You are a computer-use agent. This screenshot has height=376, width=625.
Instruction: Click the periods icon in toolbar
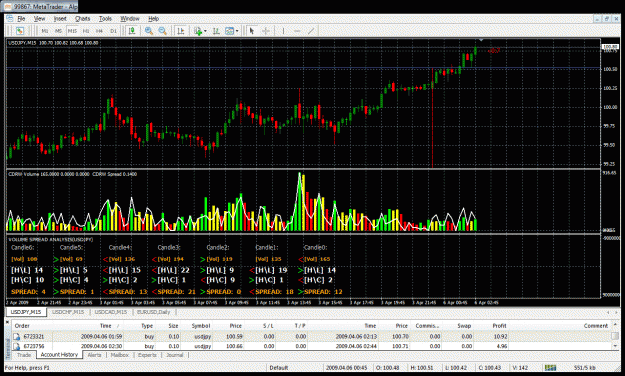click(x=216, y=31)
